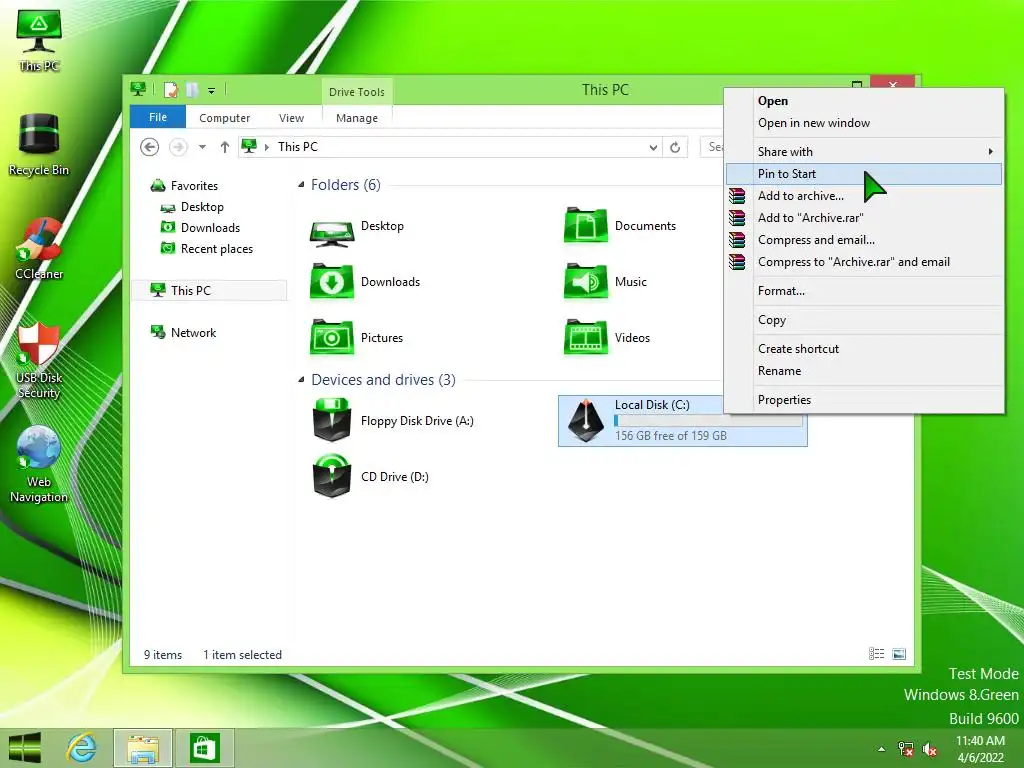
Task: Click the Properties quick access toolbar icon
Action: [171, 90]
